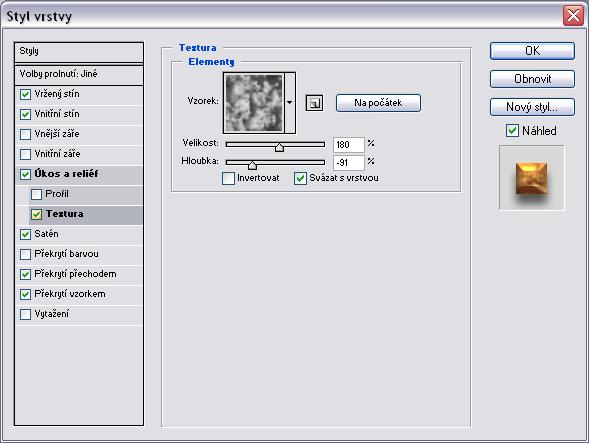Image resolution: width=589 pixels, height=443 pixels.
Task: Select the Styly list item
Action: tap(79, 52)
